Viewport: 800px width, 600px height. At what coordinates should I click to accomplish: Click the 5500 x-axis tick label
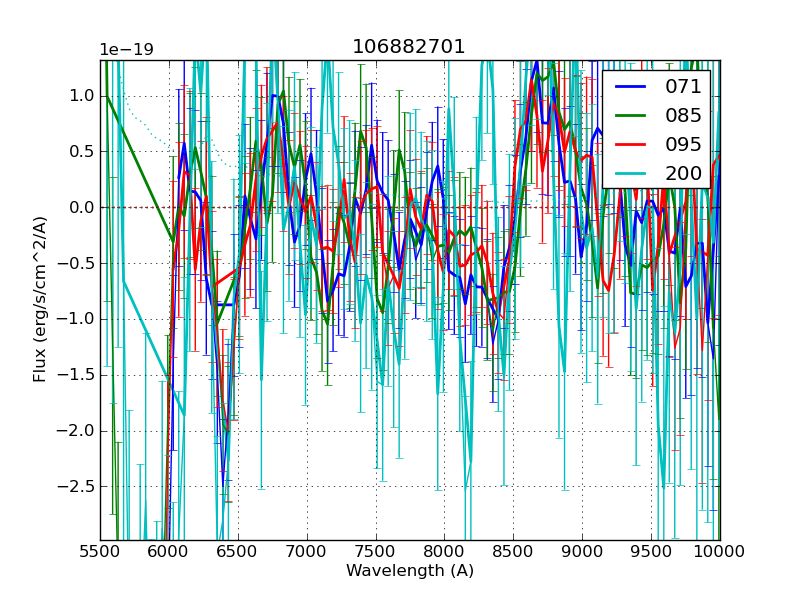coord(100,552)
